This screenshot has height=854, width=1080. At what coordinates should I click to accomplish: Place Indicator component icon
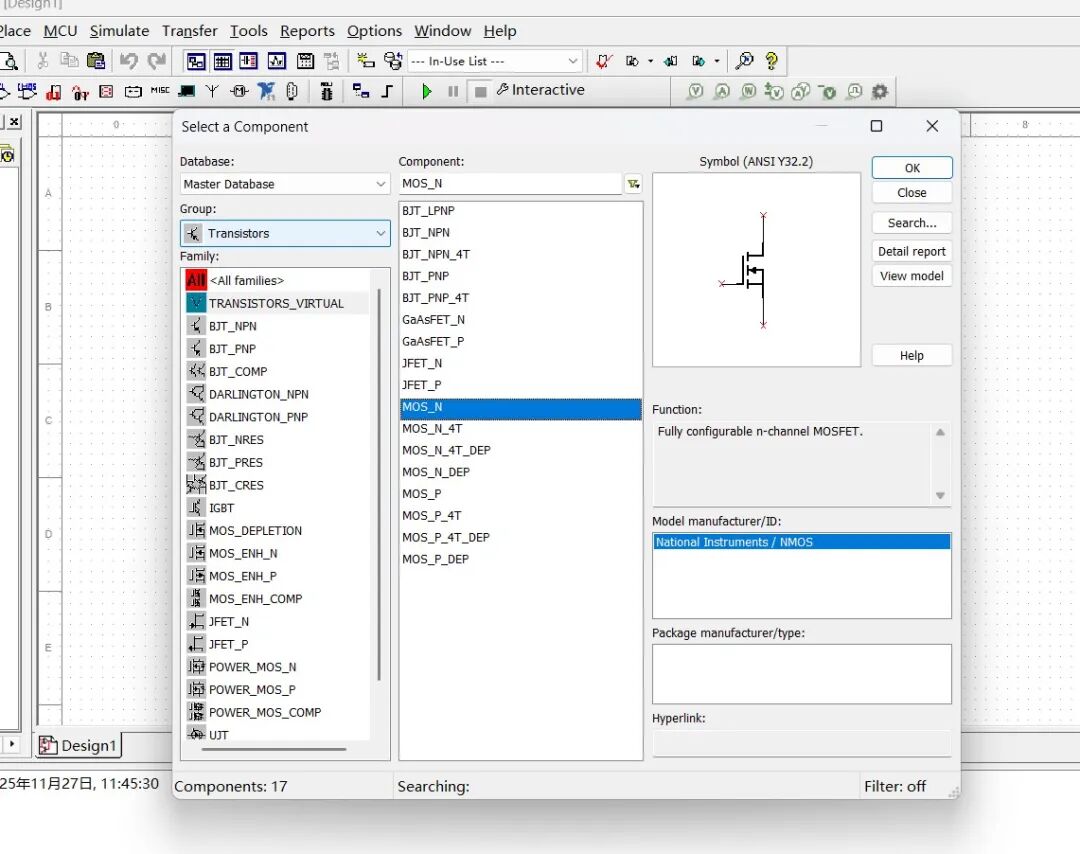(106, 91)
